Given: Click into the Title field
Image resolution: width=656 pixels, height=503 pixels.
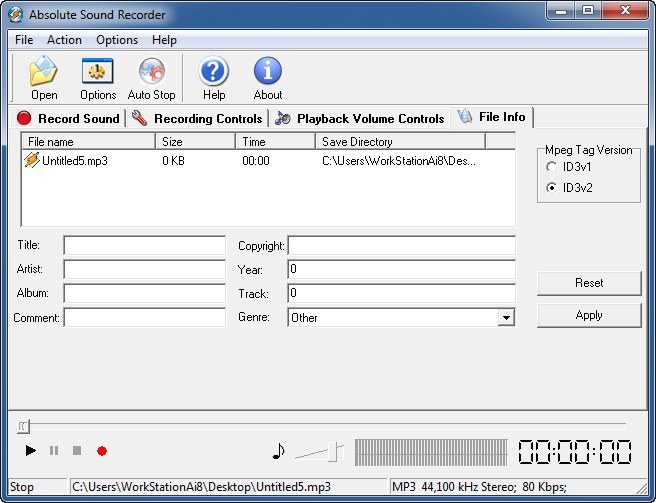Looking at the screenshot, I should click(144, 245).
